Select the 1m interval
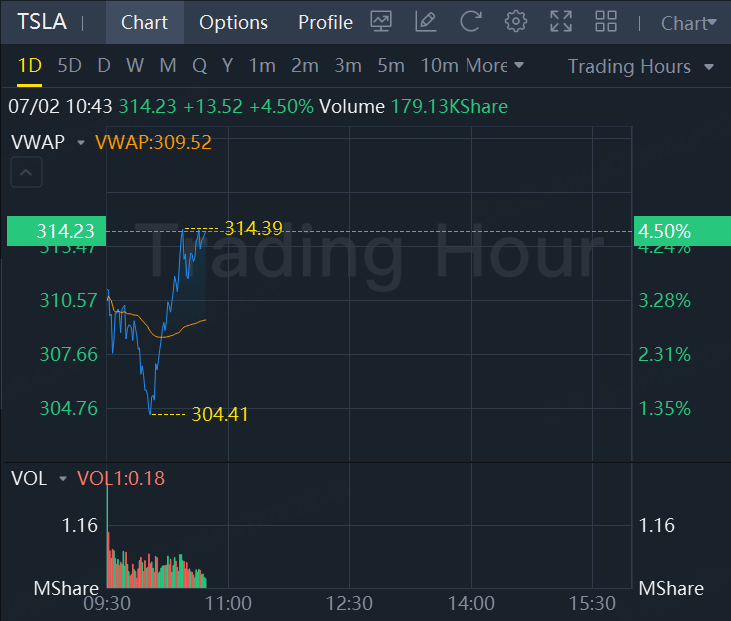The width and height of the screenshot is (731, 621). click(x=262, y=66)
